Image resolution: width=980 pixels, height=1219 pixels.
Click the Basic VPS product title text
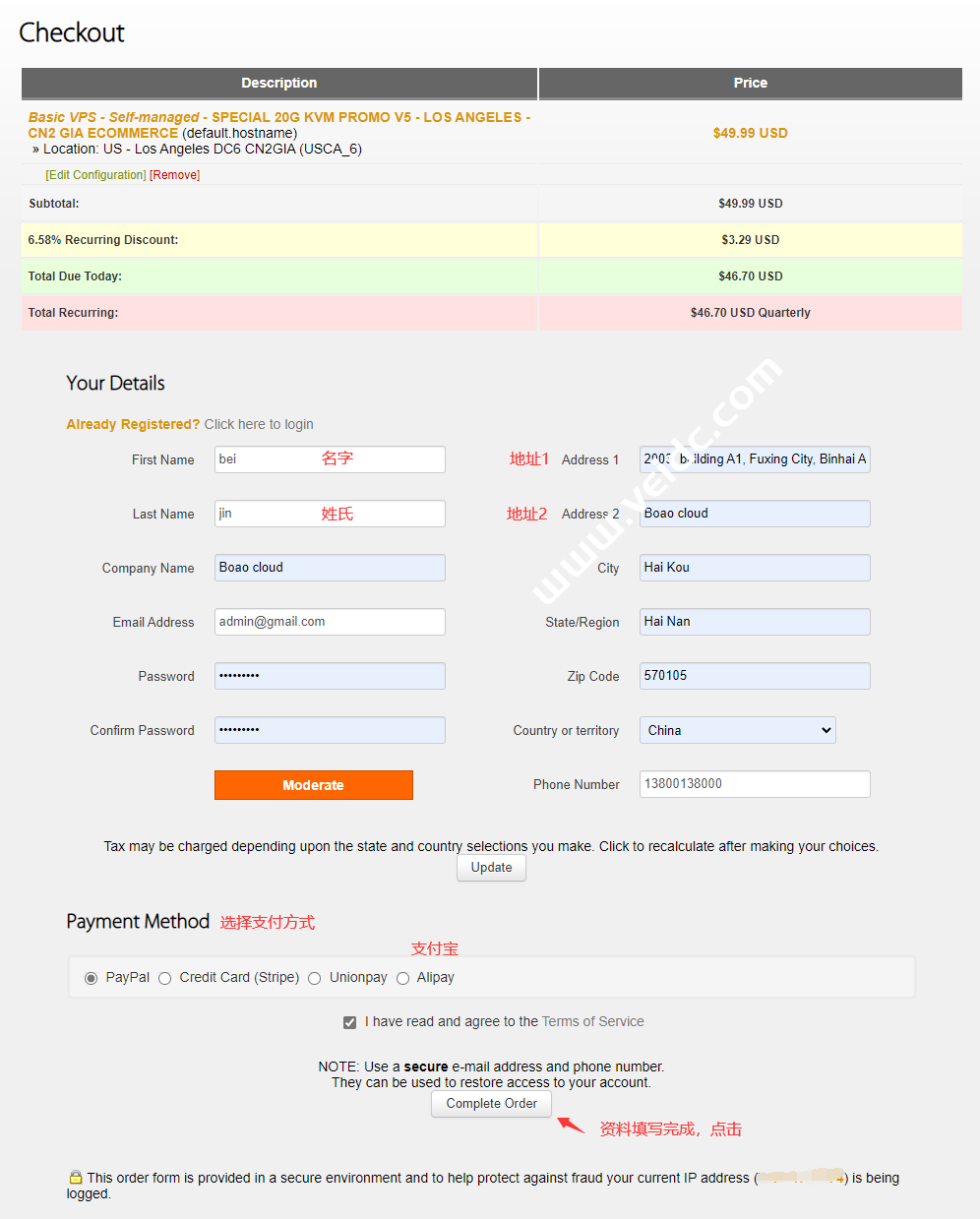point(279,125)
